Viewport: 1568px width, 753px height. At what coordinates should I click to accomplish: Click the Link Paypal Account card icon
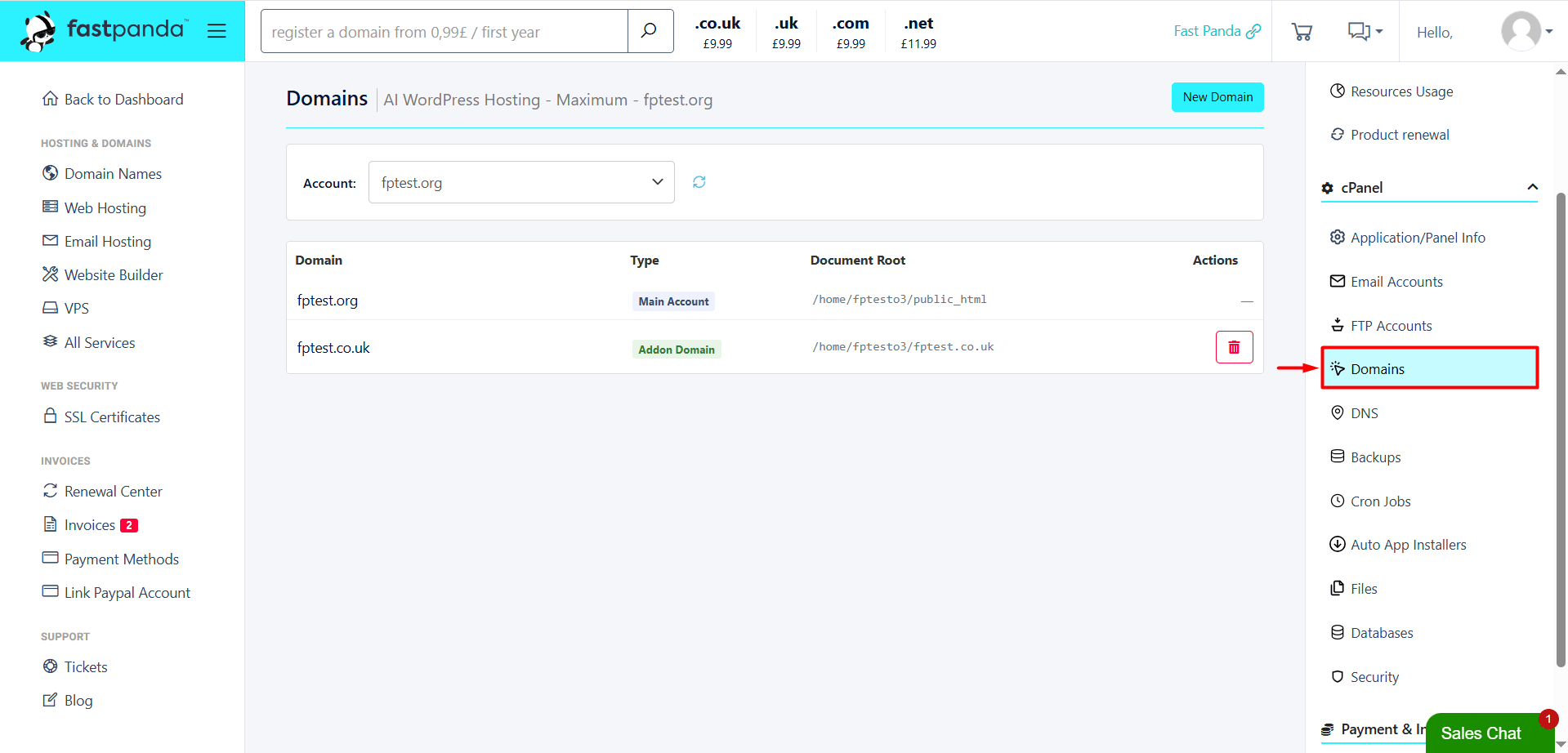click(50, 591)
